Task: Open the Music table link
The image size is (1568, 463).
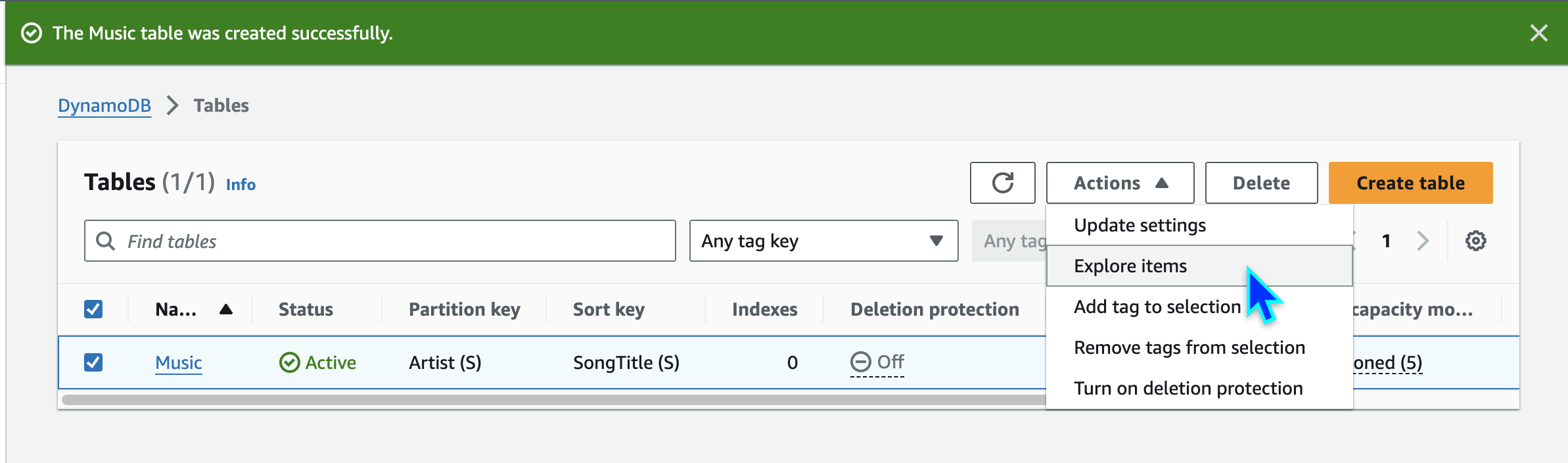Action: coord(179,362)
